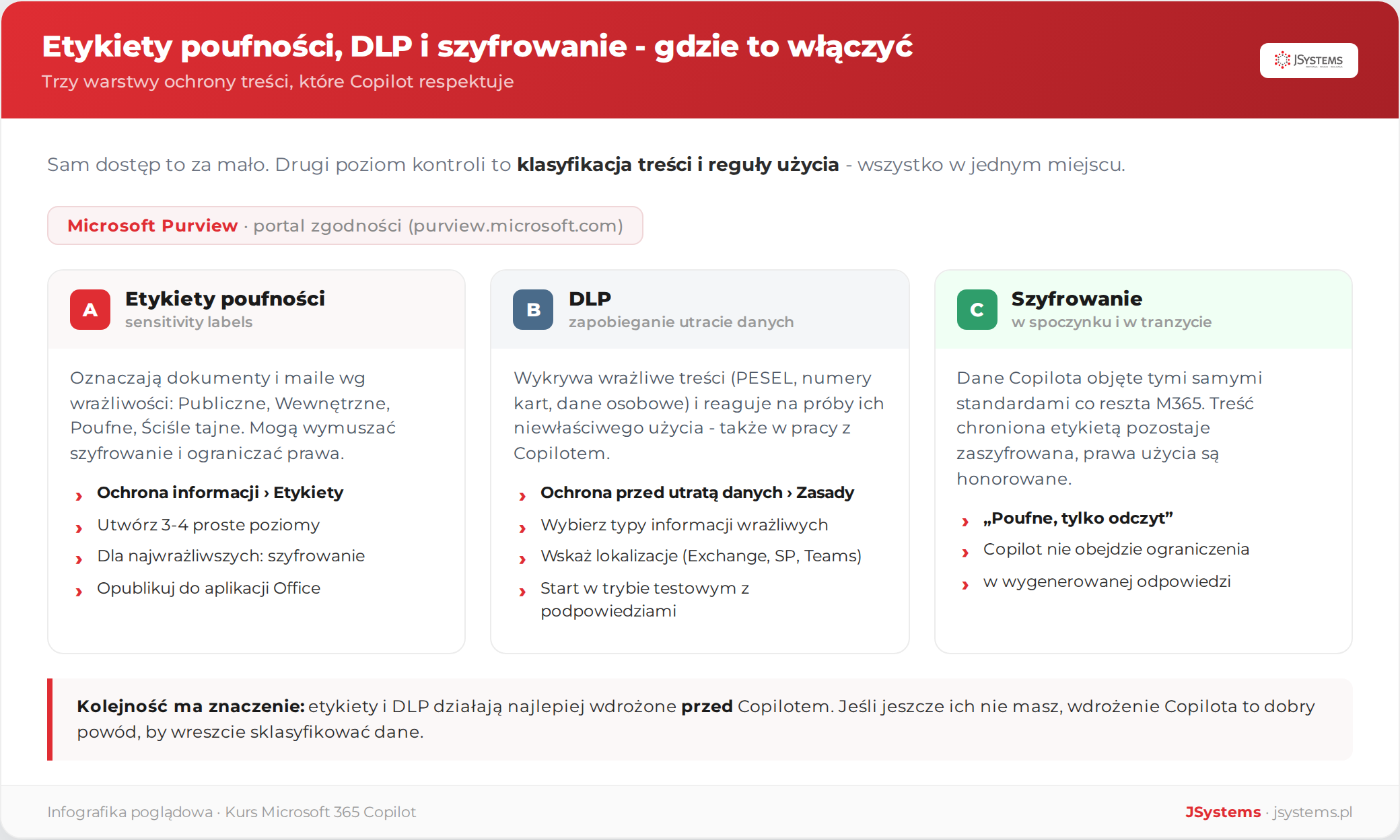
Task: Click the purview.microsoft.com portal address
Action: coord(518,225)
